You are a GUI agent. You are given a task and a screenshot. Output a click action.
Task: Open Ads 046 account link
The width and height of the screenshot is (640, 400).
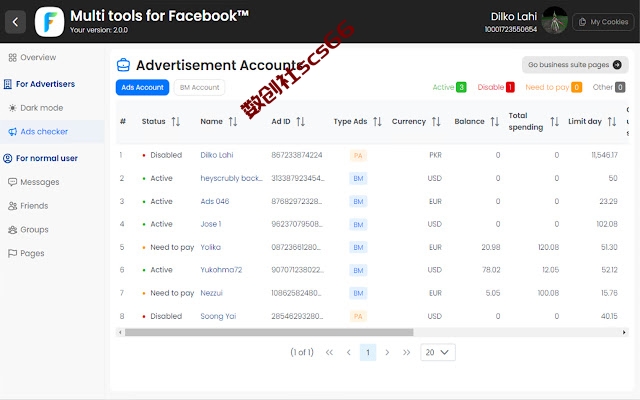215,201
